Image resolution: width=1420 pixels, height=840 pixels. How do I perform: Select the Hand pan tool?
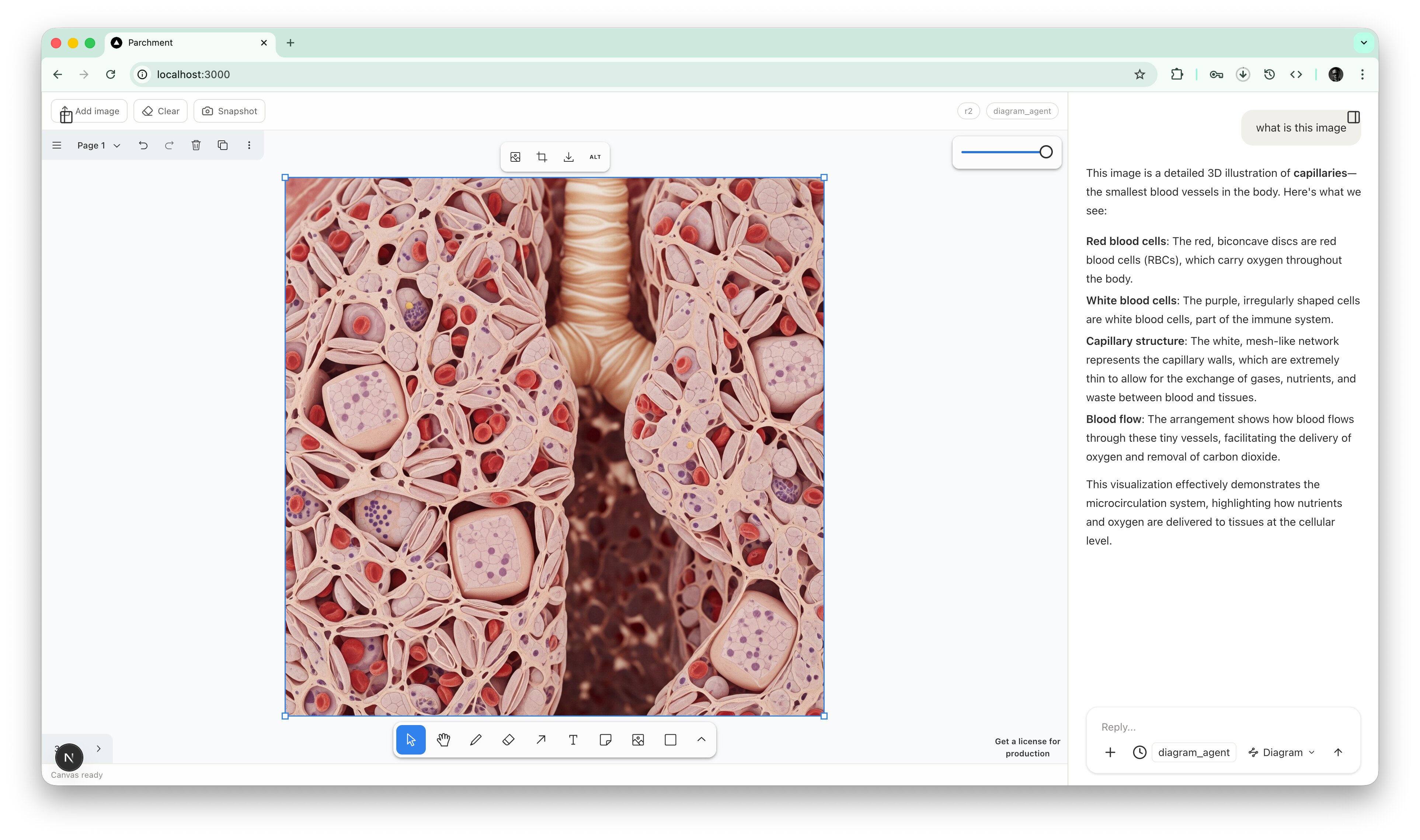click(x=443, y=739)
